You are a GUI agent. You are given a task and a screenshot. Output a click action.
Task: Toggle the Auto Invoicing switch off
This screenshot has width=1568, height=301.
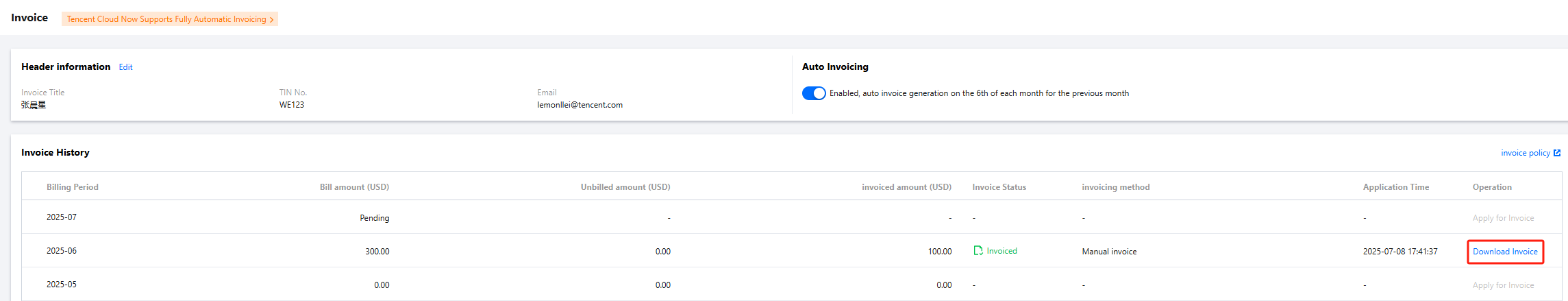click(x=814, y=93)
